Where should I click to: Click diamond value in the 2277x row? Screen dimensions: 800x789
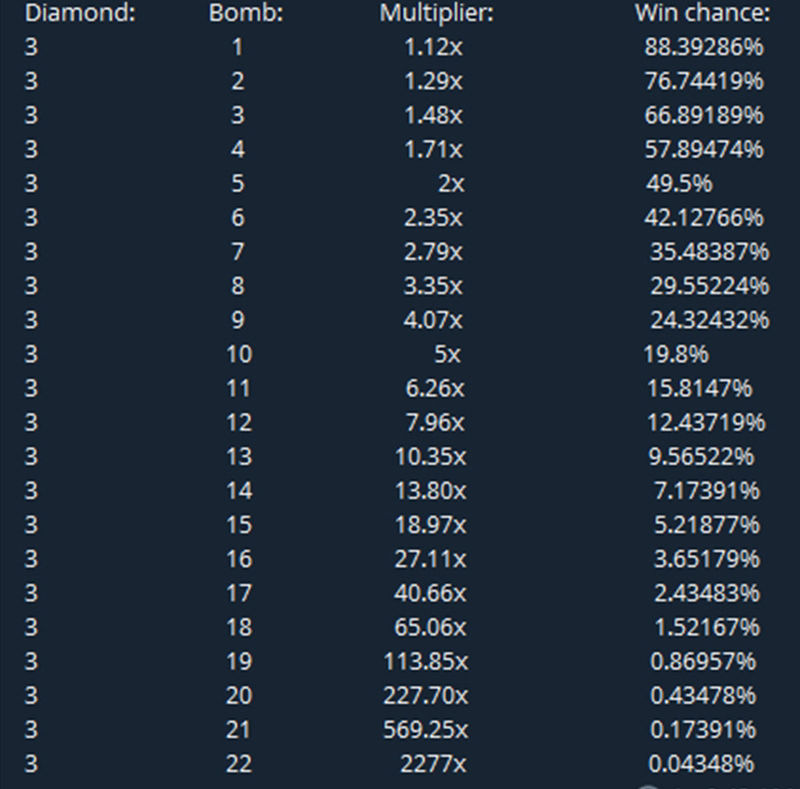pos(31,765)
